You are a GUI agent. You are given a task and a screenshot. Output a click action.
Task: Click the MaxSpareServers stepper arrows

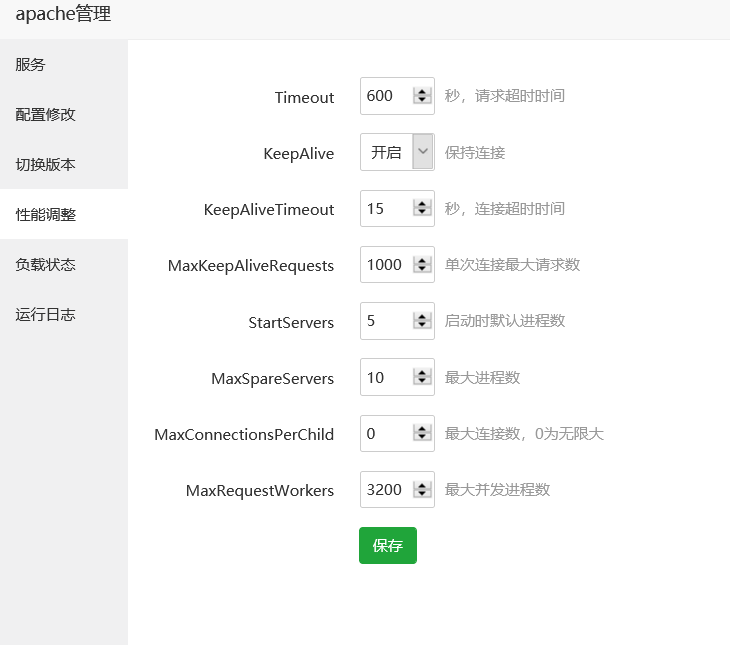click(x=422, y=377)
